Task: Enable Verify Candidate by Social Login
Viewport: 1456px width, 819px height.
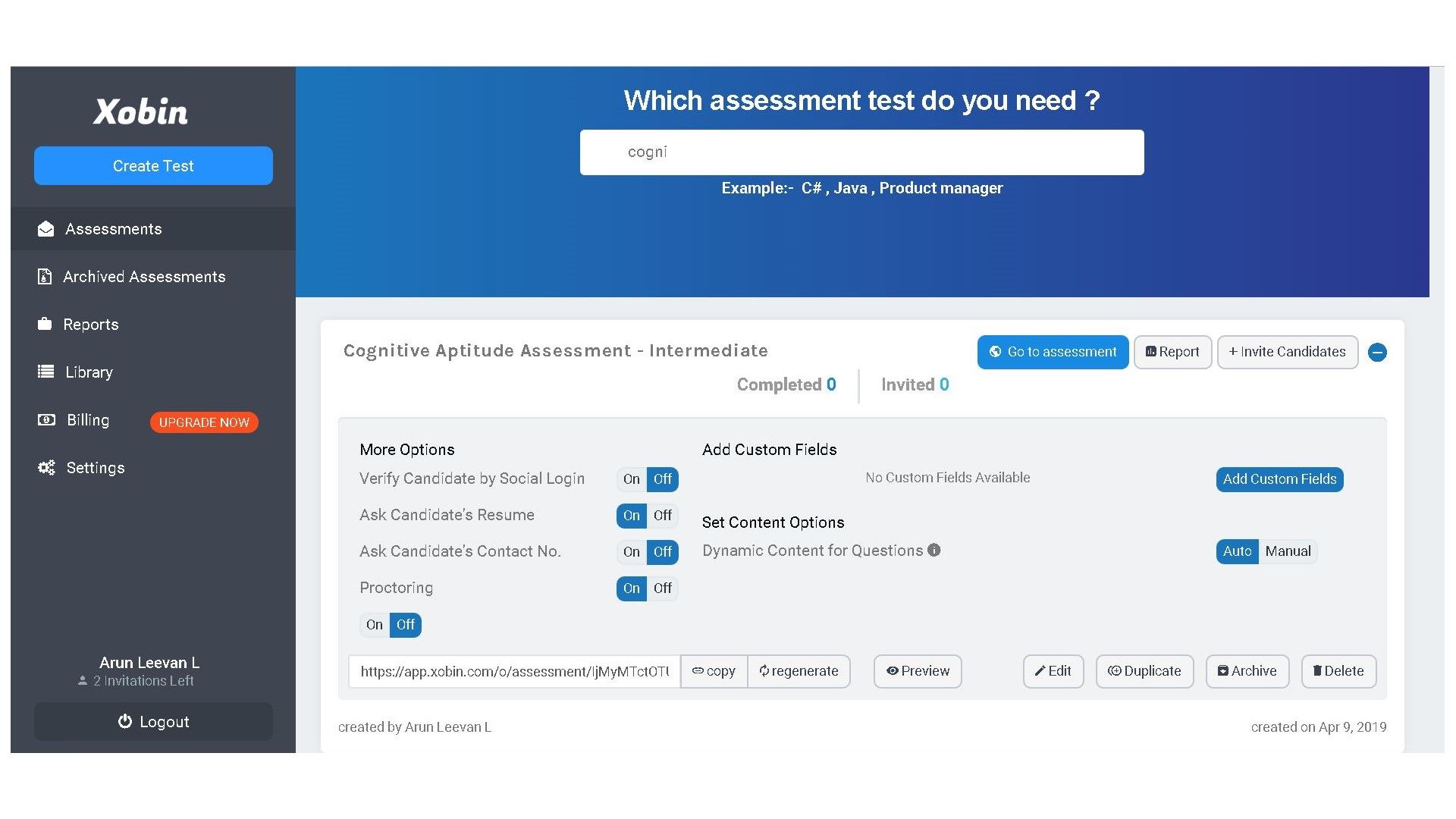Action: 631,479
